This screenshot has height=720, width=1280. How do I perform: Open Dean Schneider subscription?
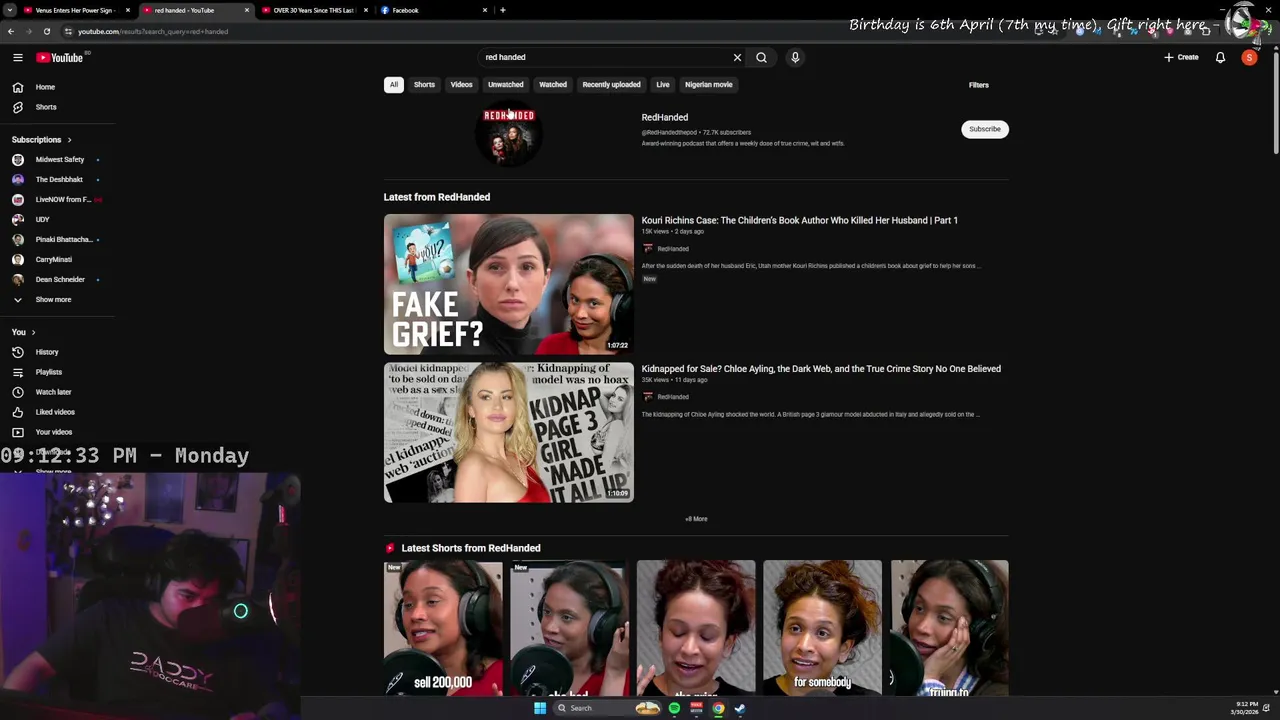point(58,280)
